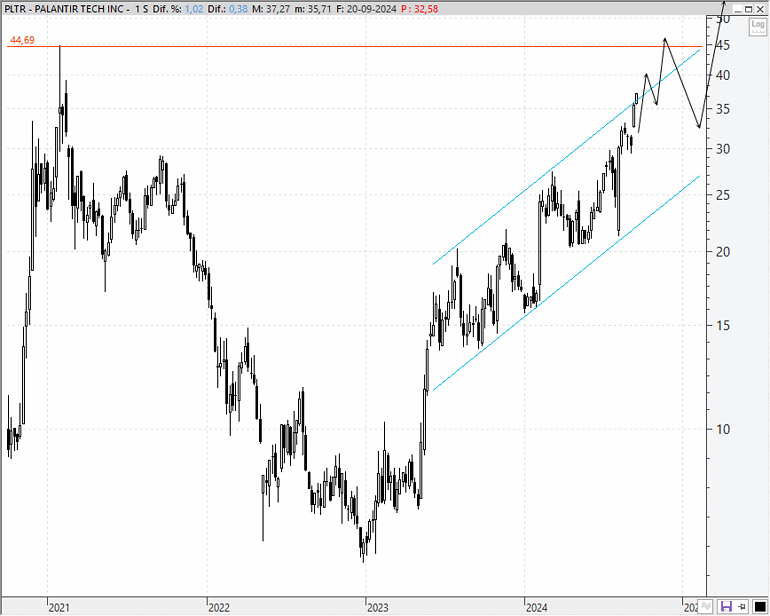The height and width of the screenshot is (616, 770).
Task: Select the orange 44,69 resistance label
Action: [x=23, y=40]
